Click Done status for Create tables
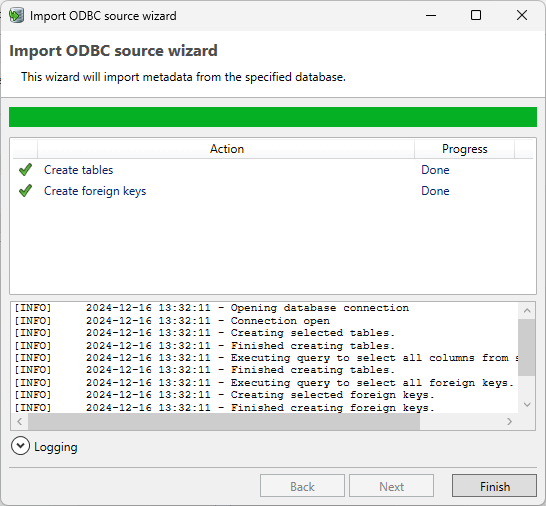 435,170
